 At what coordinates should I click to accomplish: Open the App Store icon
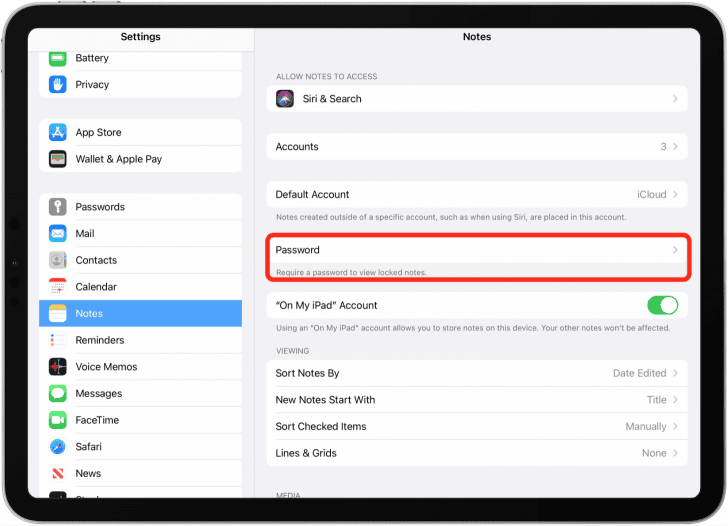[58, 133]
